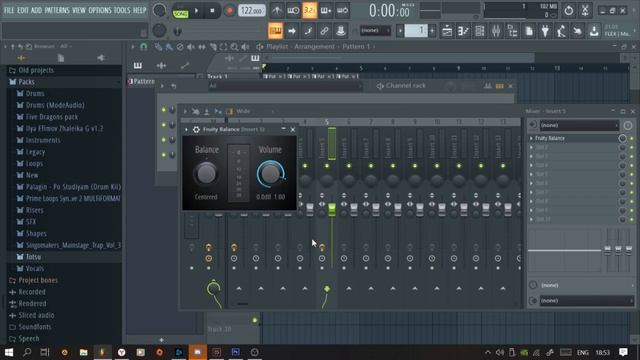
Task: Open the ADD menu
Action: click(x=36, y=10)
